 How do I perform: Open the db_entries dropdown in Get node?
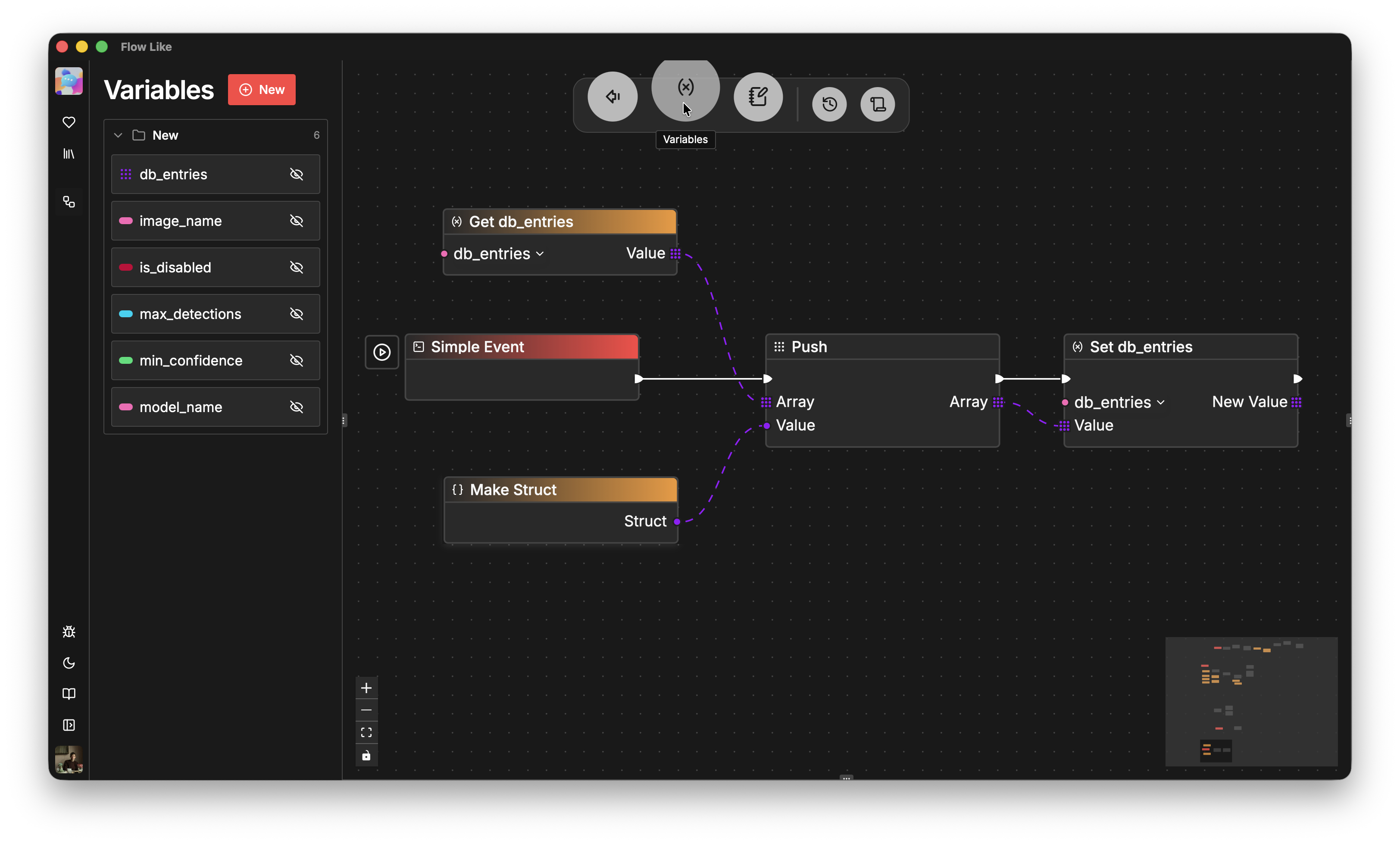pyautogui.click(x=540, y=254)
